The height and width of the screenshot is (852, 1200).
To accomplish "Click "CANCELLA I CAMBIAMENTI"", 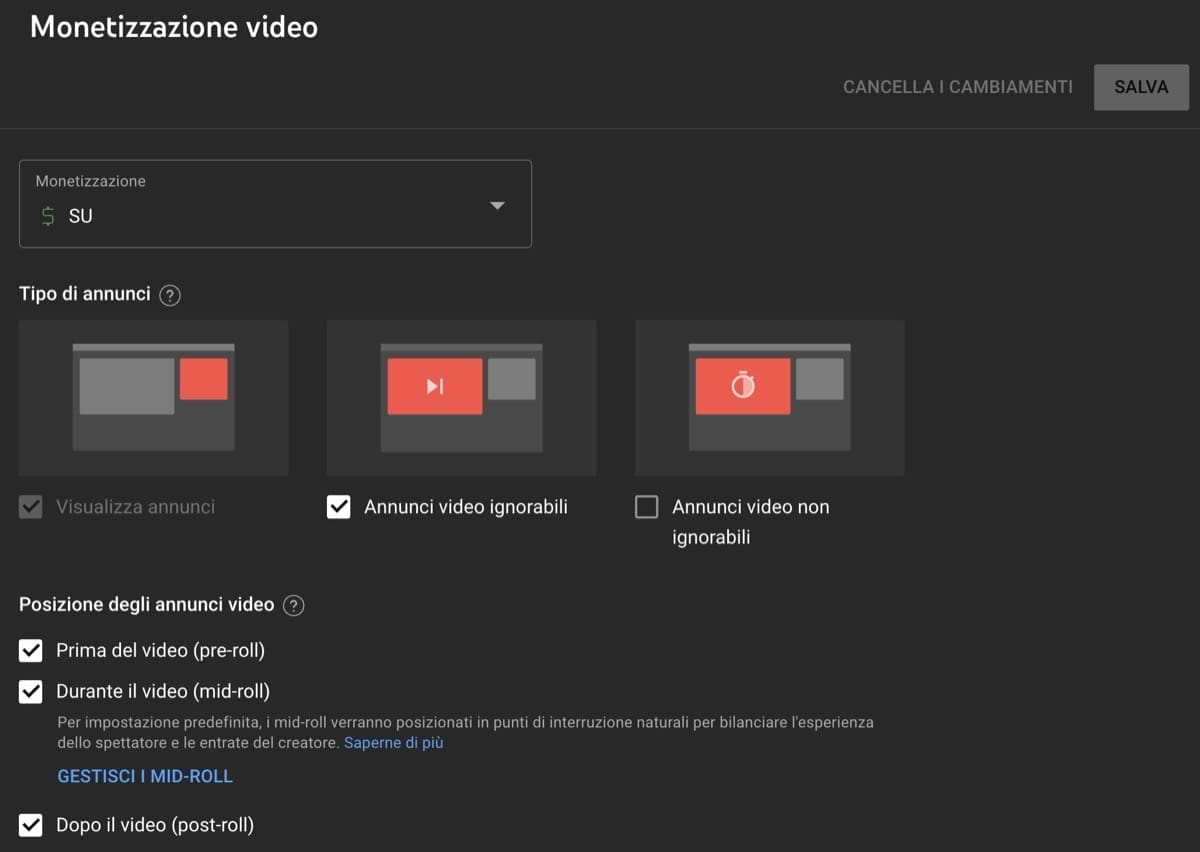I will [x=957, y=87].
